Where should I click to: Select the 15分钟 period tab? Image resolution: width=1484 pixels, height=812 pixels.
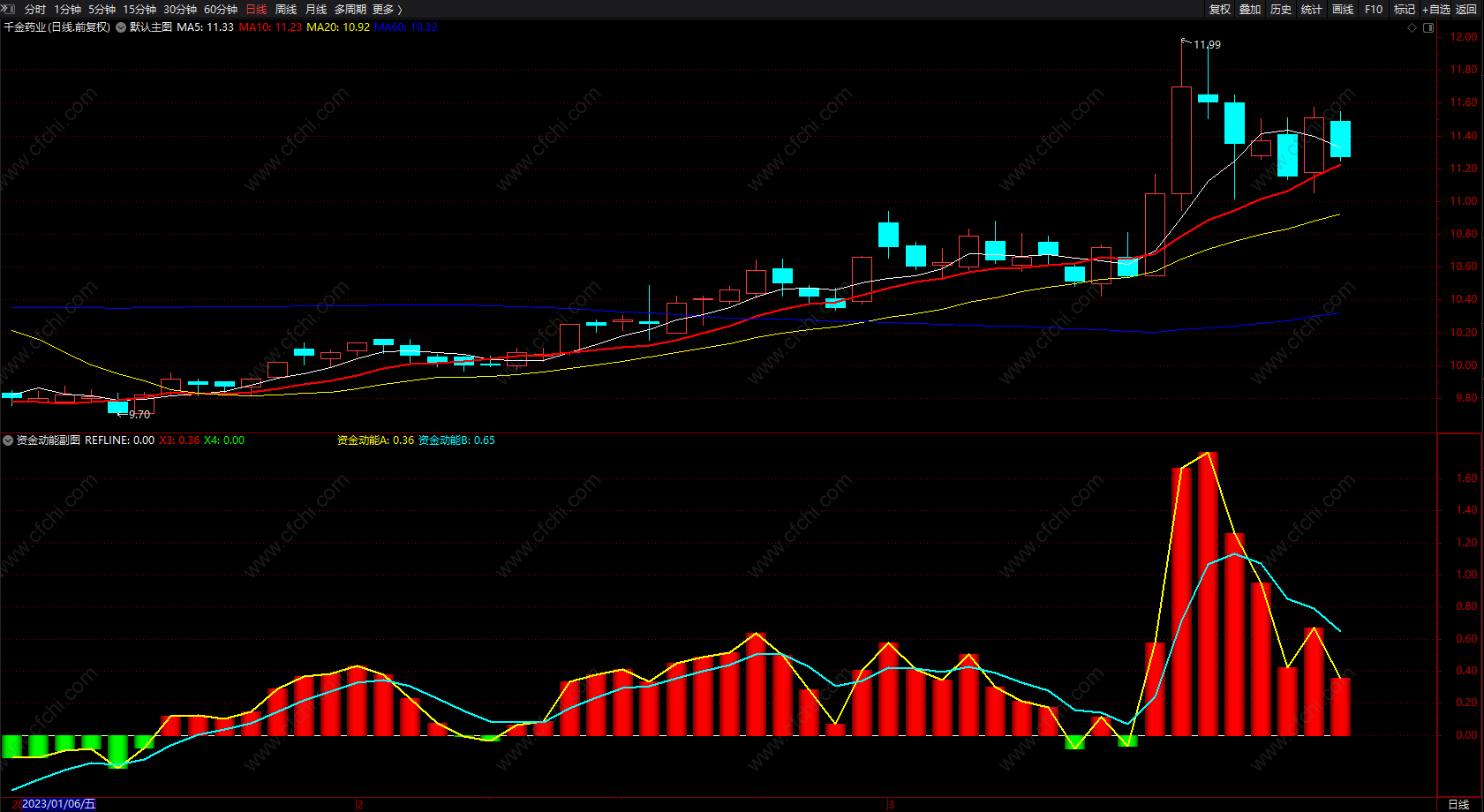(x=139, y=10)
